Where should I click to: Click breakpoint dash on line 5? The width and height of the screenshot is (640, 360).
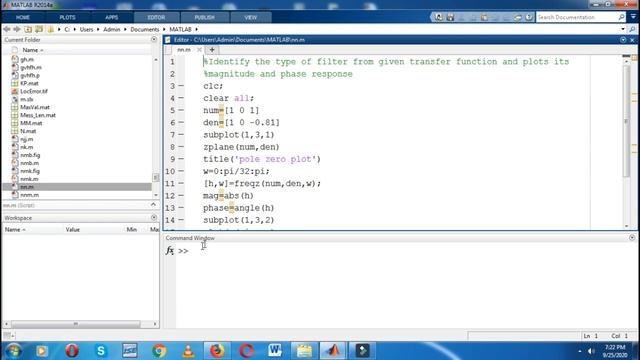[x=181, y=110]
